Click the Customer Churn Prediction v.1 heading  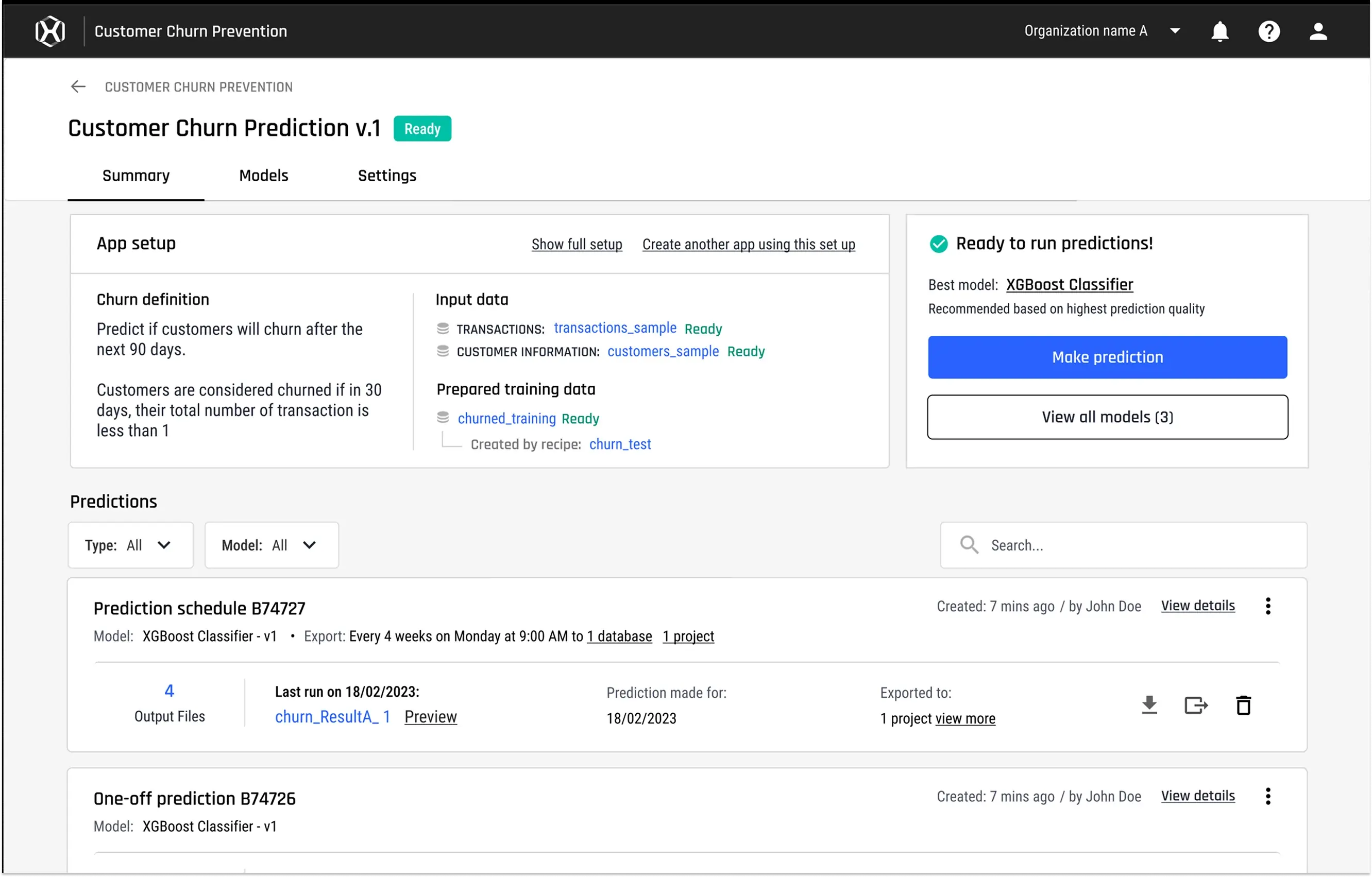click(x=225, y=128)
